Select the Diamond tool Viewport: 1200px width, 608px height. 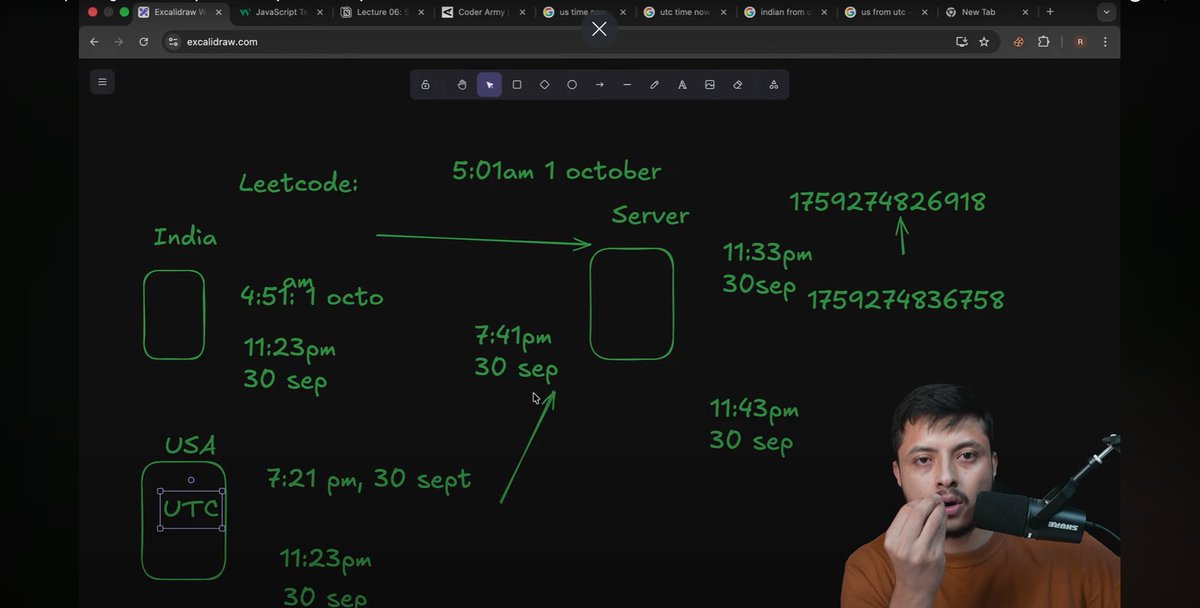click(x=545, y=85)
